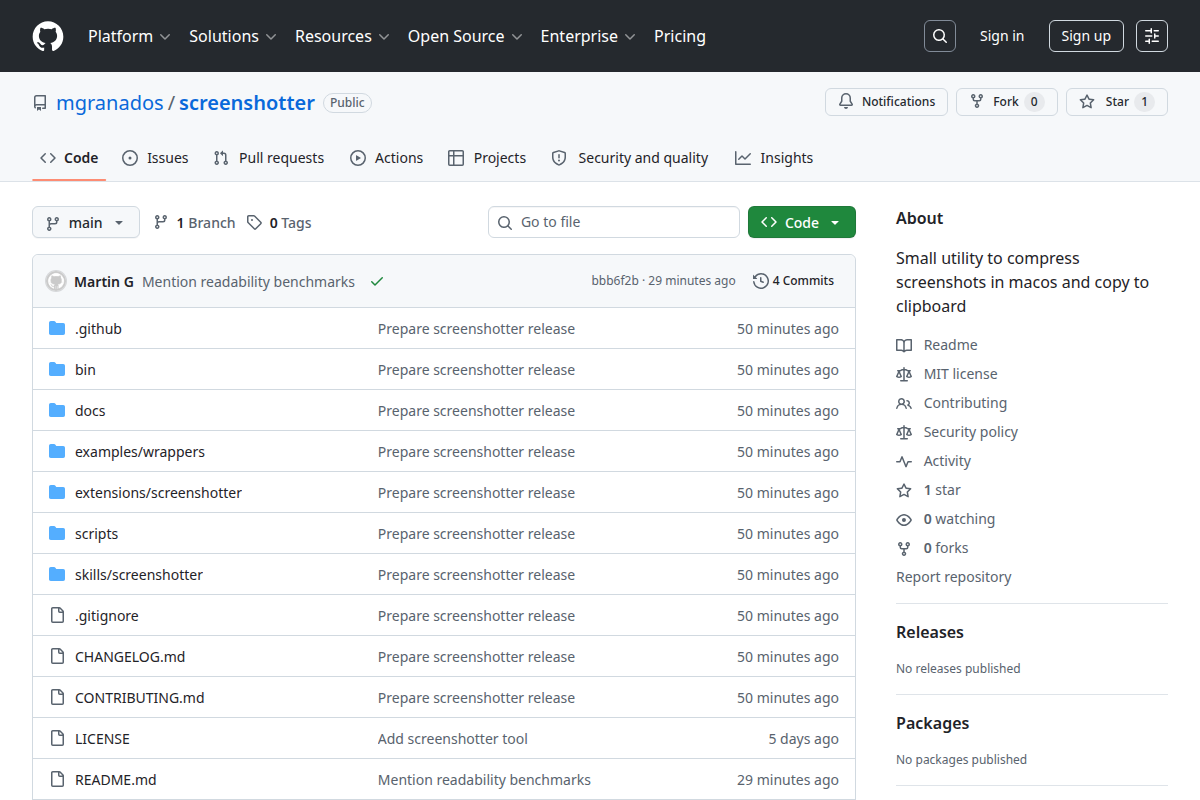The width and height of the screenshot is (1200, 800).
Task: Click the examples/wrappers folder icon
Action: click(x=57, y=452)
